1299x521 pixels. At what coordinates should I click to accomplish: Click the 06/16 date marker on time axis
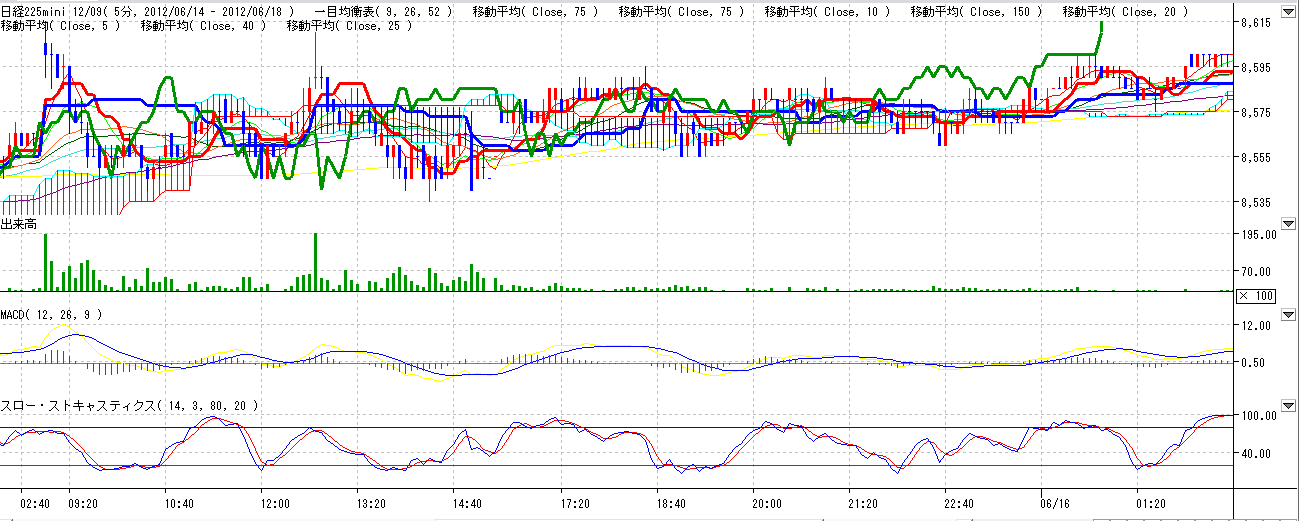point(1054,504)
